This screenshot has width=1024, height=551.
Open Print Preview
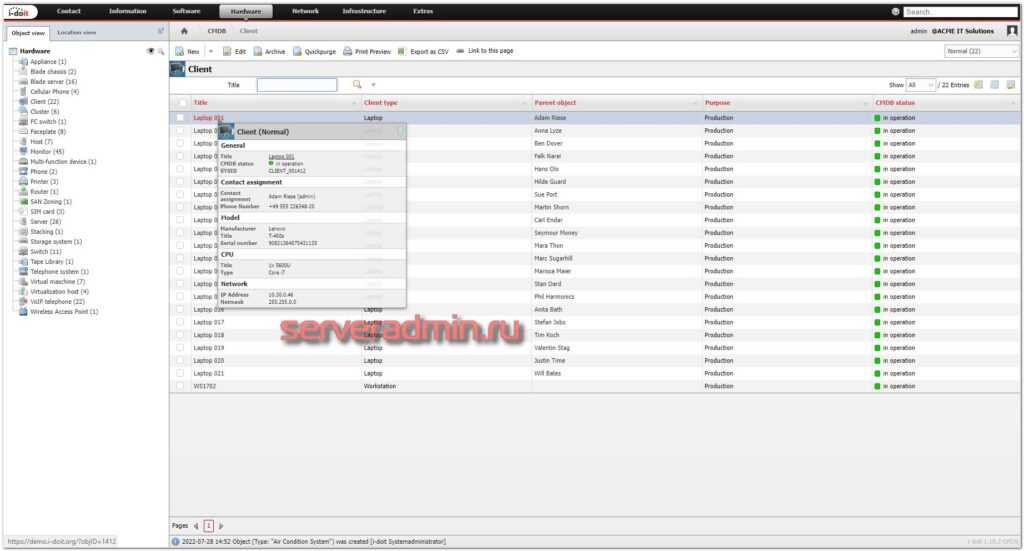pos(366,51)
